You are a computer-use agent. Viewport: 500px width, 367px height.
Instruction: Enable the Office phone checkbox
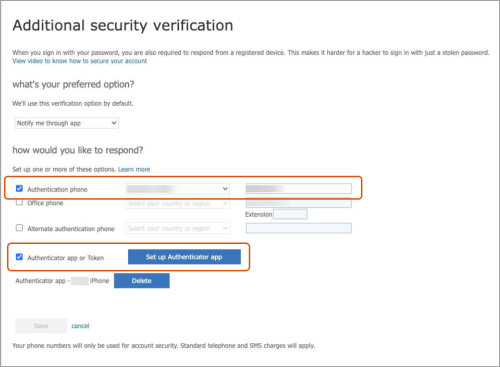(19, 202)
